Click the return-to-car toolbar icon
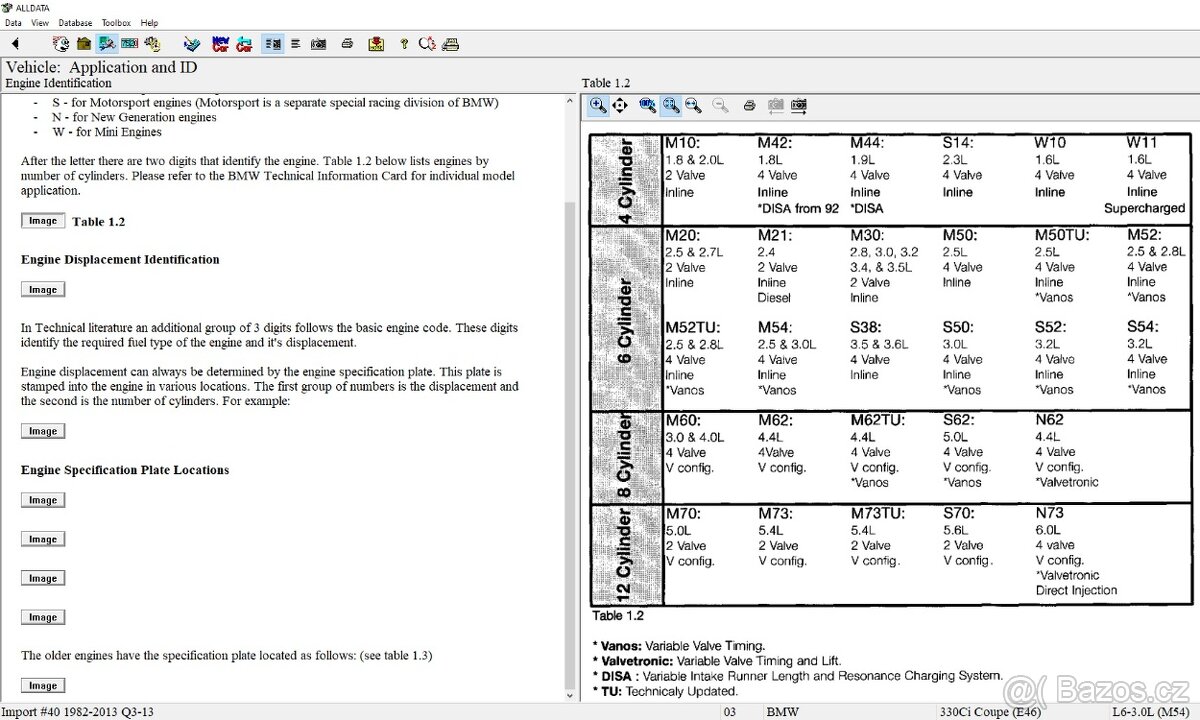Viewport: 1200px width, 720px height. pyautogui.click(x=244, y=43)
